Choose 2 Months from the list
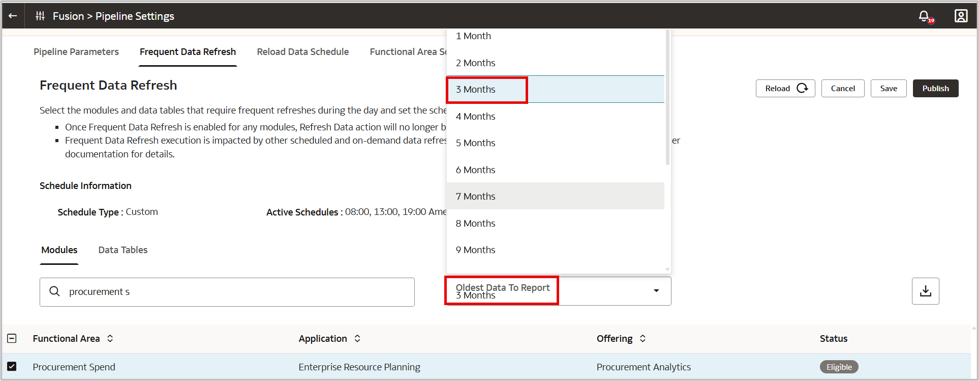This screenshot has height=381, width=979. [555, 62]
